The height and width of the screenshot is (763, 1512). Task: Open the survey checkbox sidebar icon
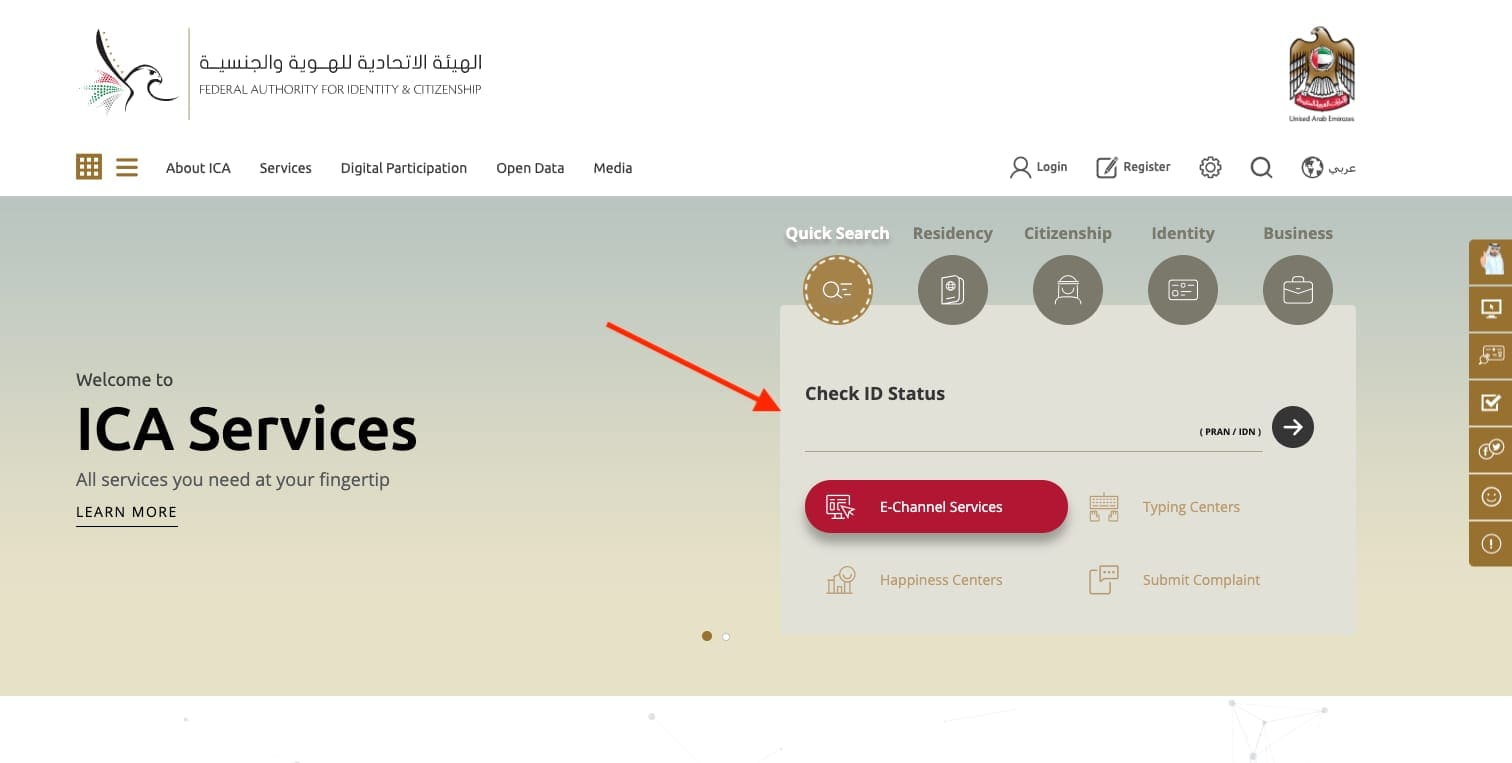click(x=1491, y=402)
